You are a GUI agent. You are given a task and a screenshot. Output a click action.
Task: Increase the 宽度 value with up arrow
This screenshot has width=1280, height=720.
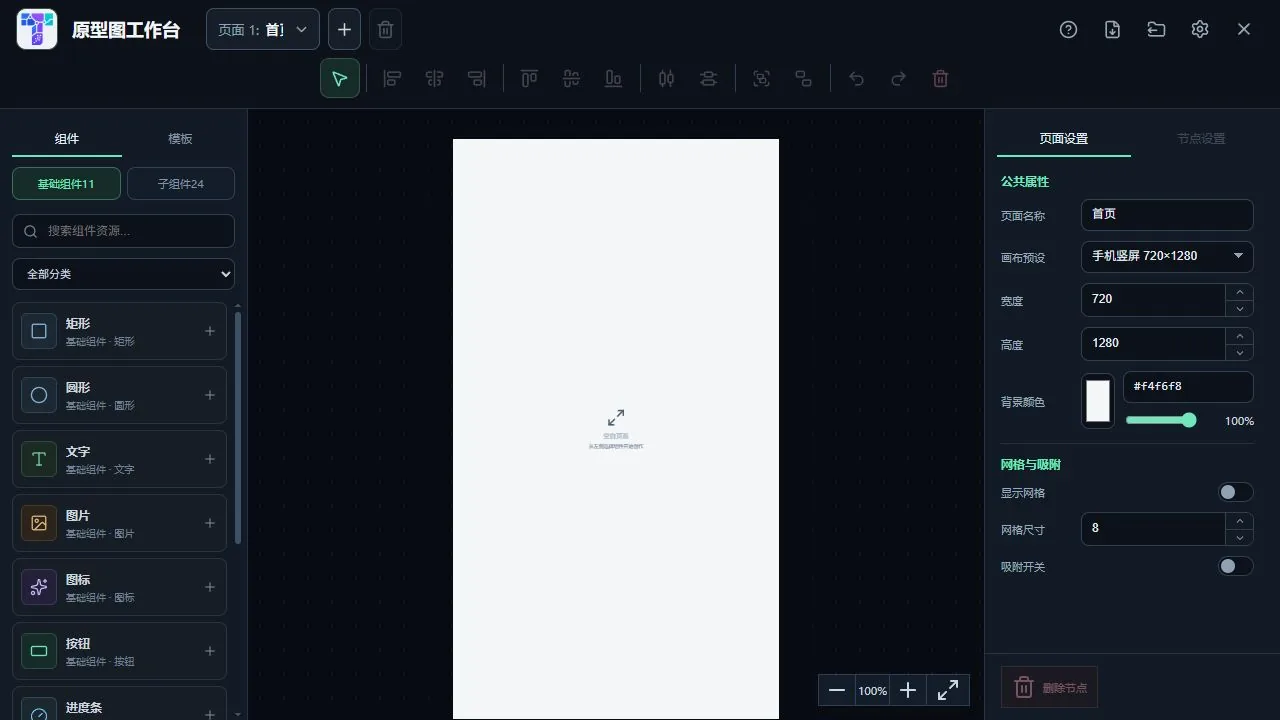[1240, 292]
